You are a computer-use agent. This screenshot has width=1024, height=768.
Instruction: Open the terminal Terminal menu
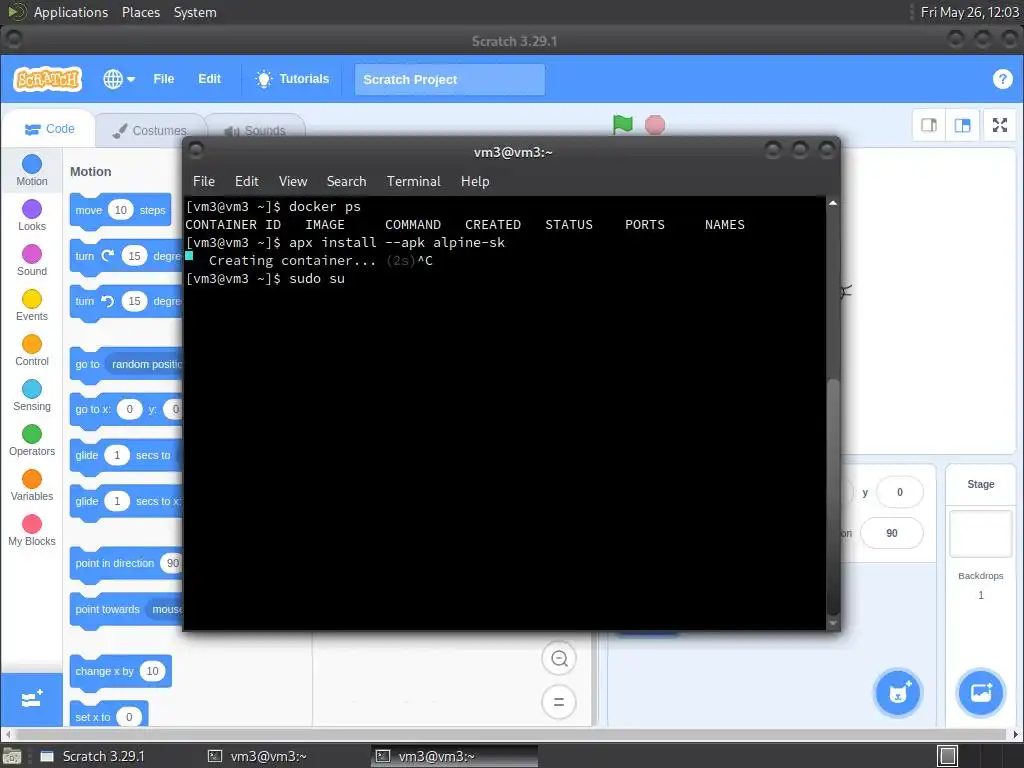pos(413,181)
